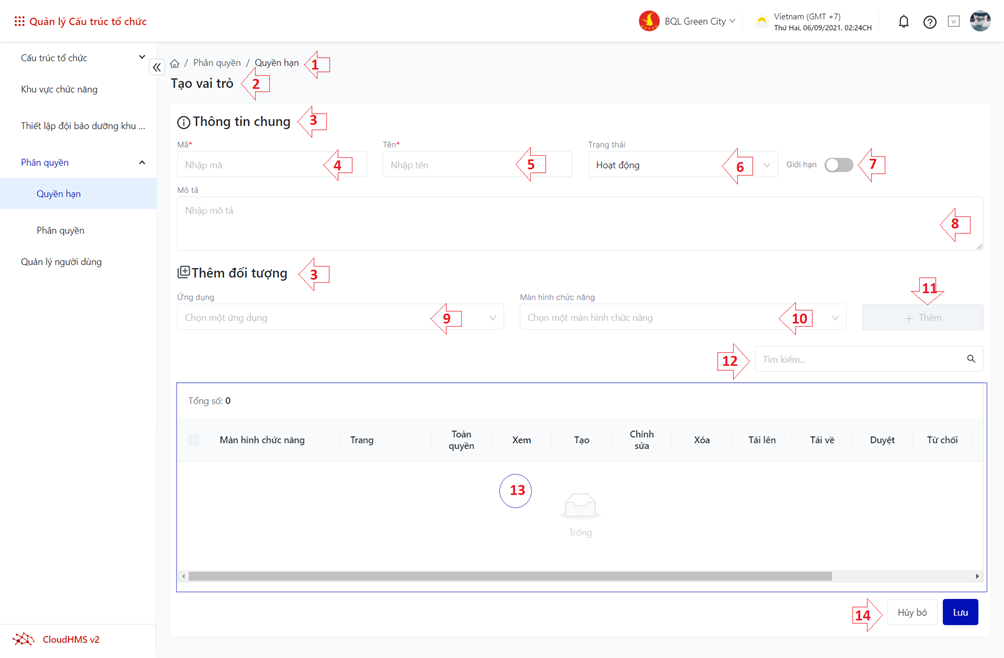
Task: Open the help question mark icon
Action: (x=929, y=22)
